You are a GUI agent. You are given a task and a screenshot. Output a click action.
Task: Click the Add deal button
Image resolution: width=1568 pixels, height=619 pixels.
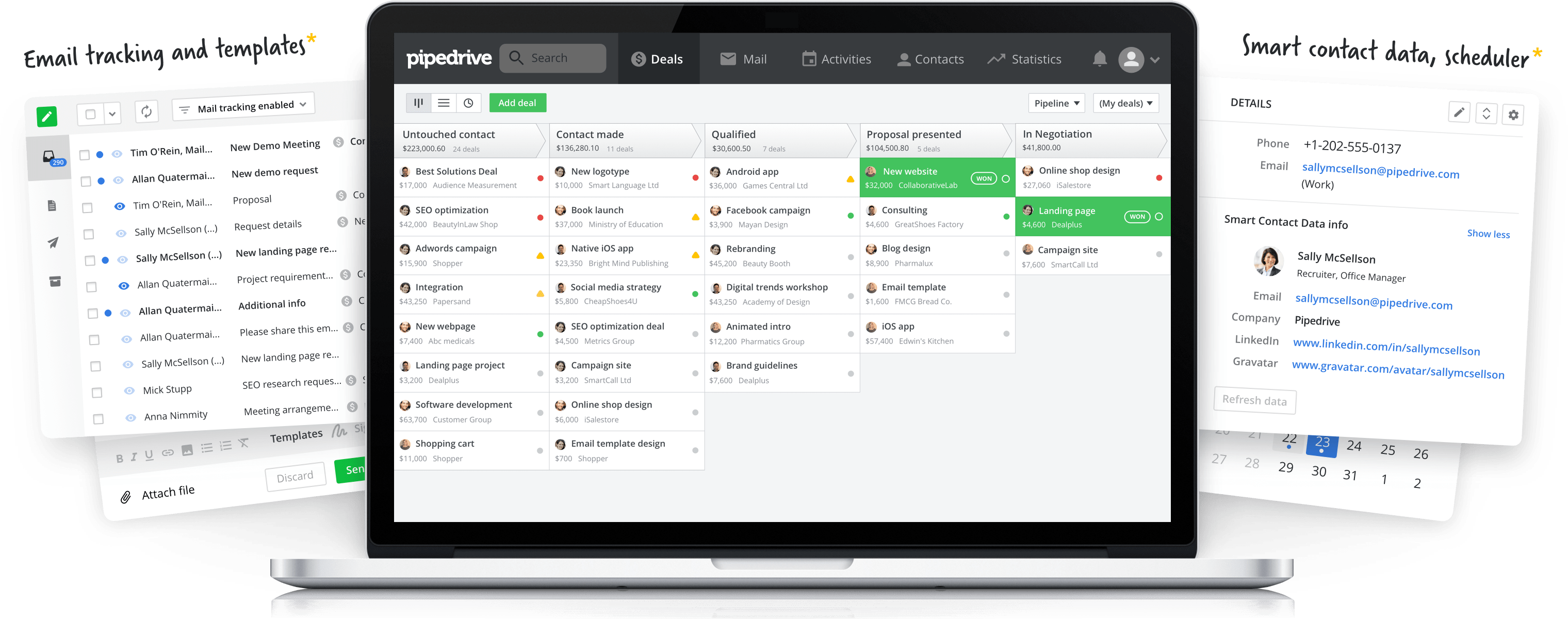[517, 103]
